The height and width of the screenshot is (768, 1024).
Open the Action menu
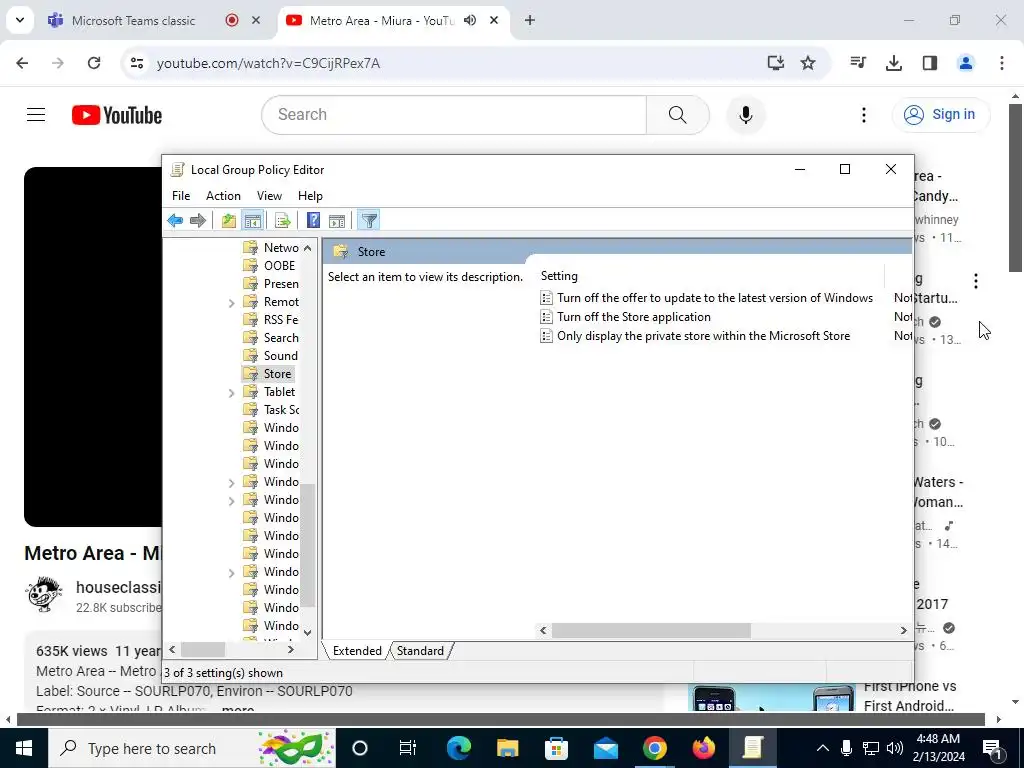(x=223, y=196)
